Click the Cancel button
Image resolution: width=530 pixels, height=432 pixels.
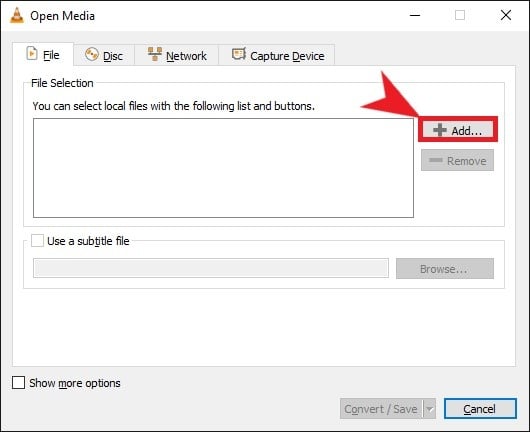point(480,409)
